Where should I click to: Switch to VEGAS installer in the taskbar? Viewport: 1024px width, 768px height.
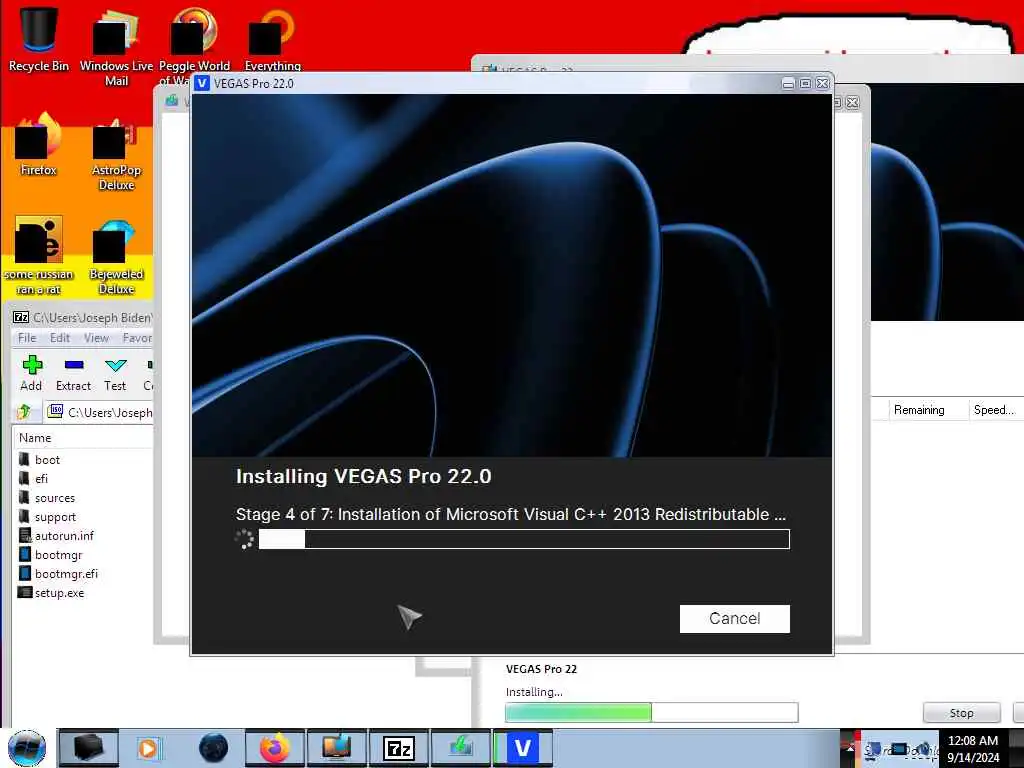(x=522, y=748)
